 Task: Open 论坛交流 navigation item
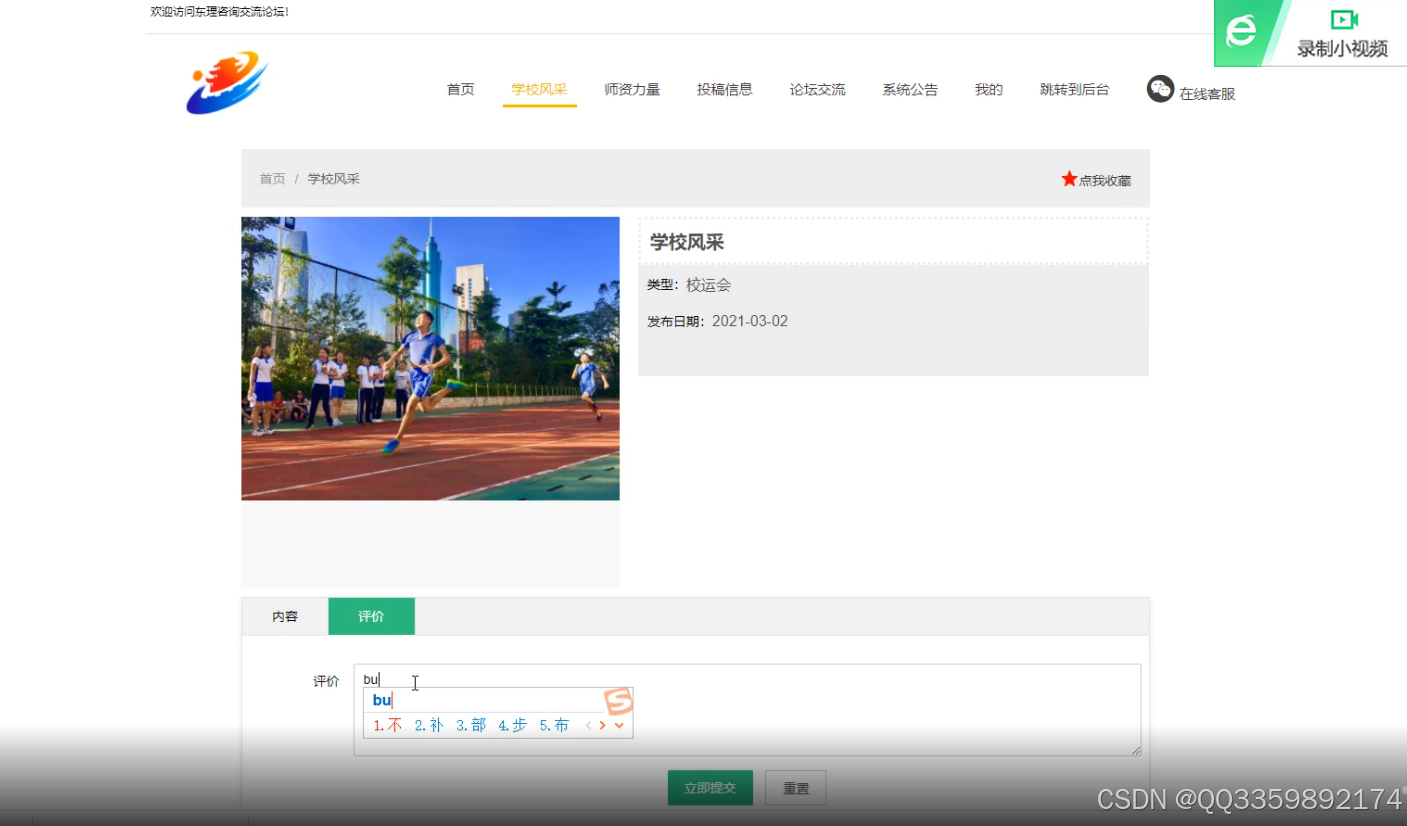point(817,89)
